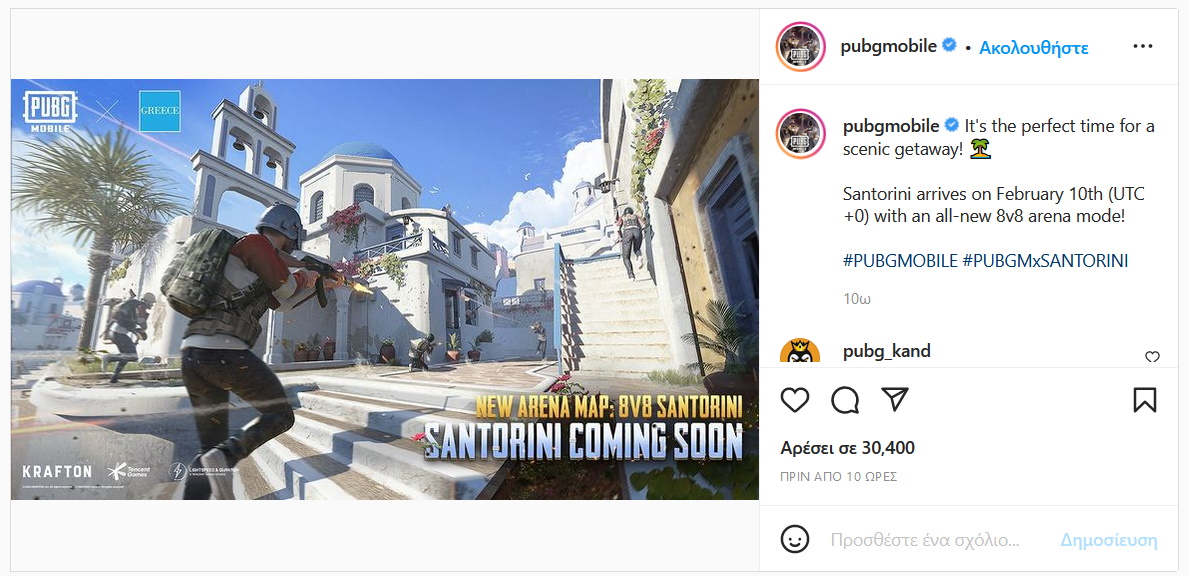Like the pubg_kand comment heart
This screenshot has height=576, width=1189.
[1152, 356]
